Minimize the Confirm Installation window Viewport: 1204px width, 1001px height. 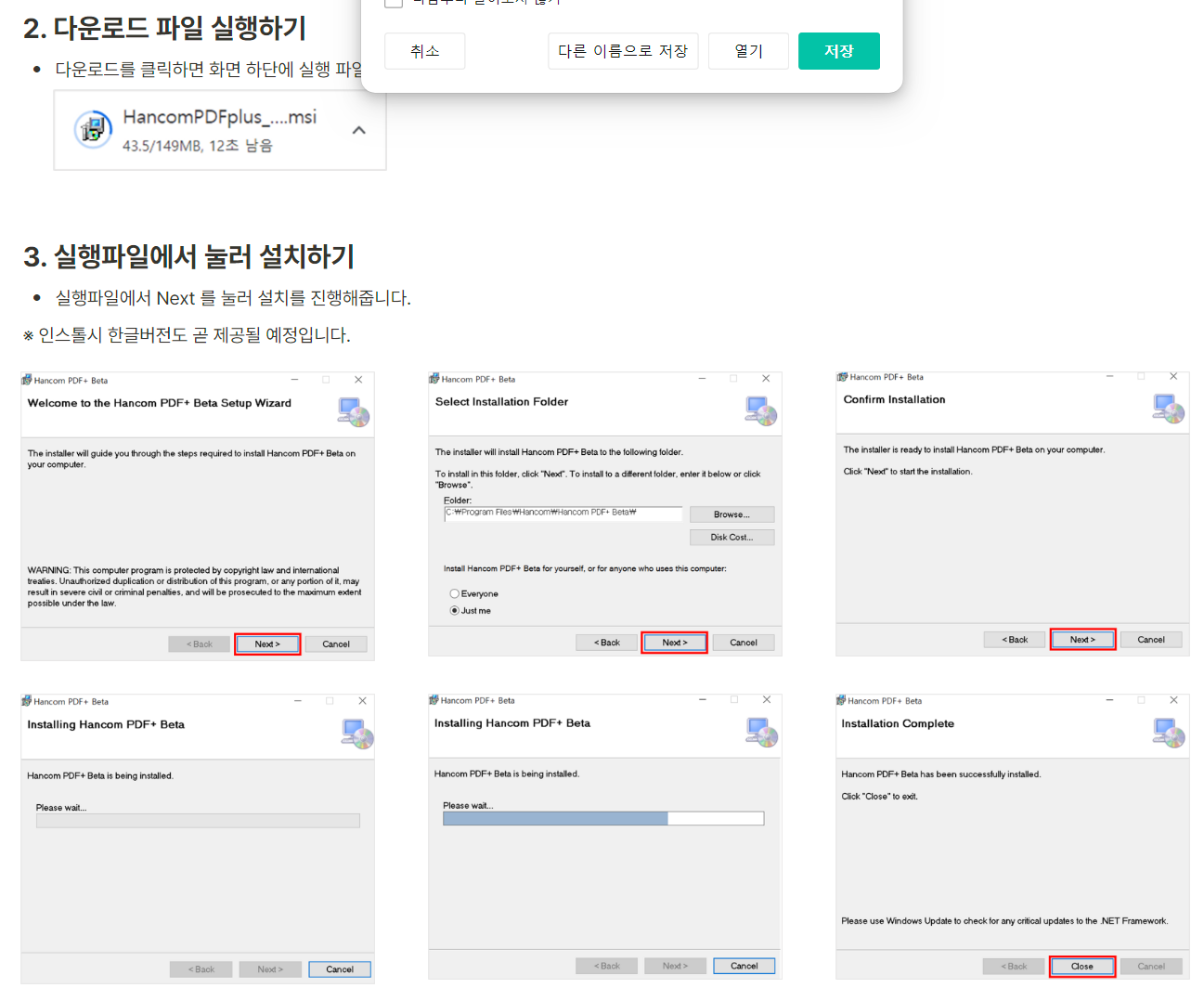coord(1109,376)
